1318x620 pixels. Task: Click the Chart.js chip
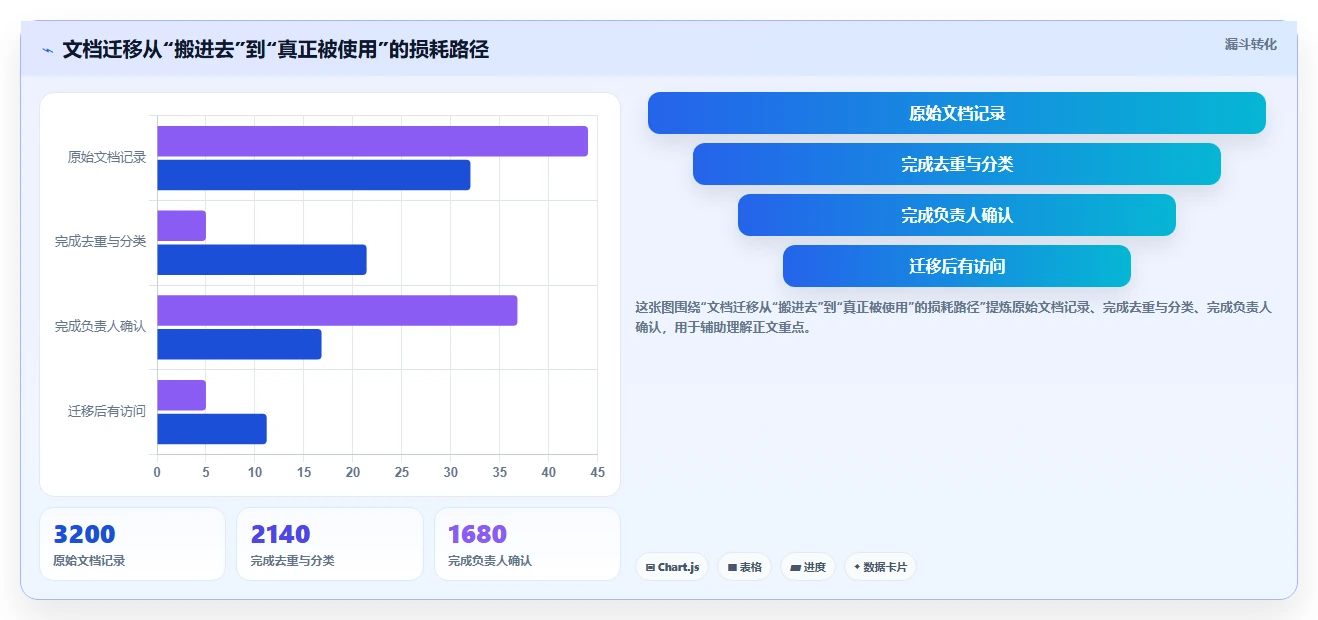pos(672,567)
